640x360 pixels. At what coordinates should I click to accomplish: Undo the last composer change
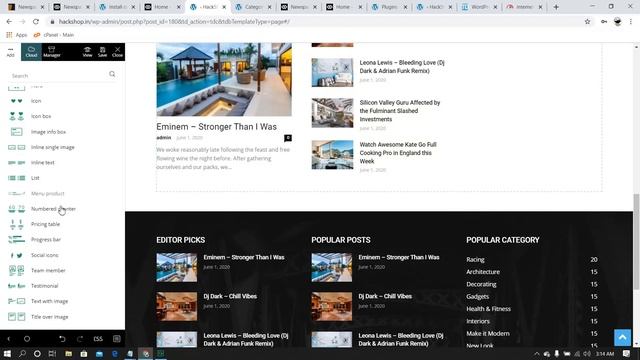click(62, 339)
